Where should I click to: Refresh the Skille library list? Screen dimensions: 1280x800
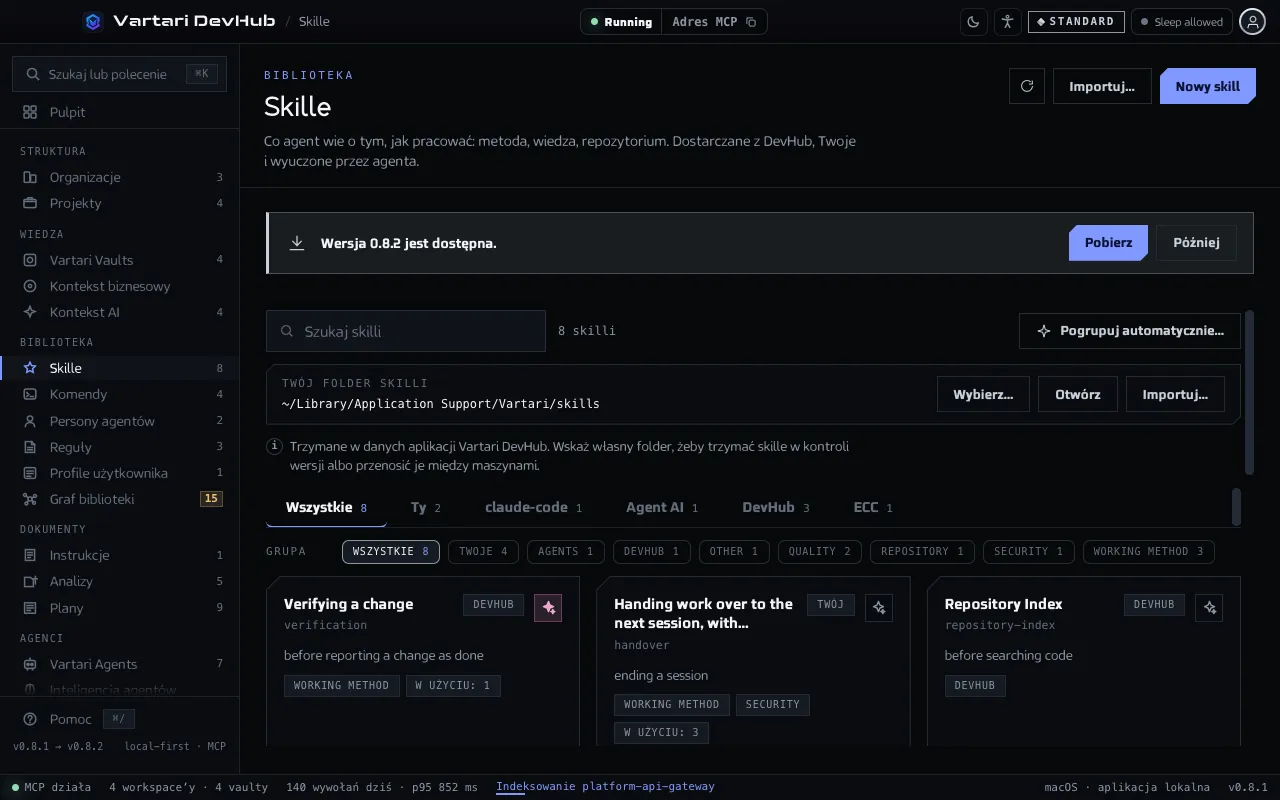[1027, 86]
